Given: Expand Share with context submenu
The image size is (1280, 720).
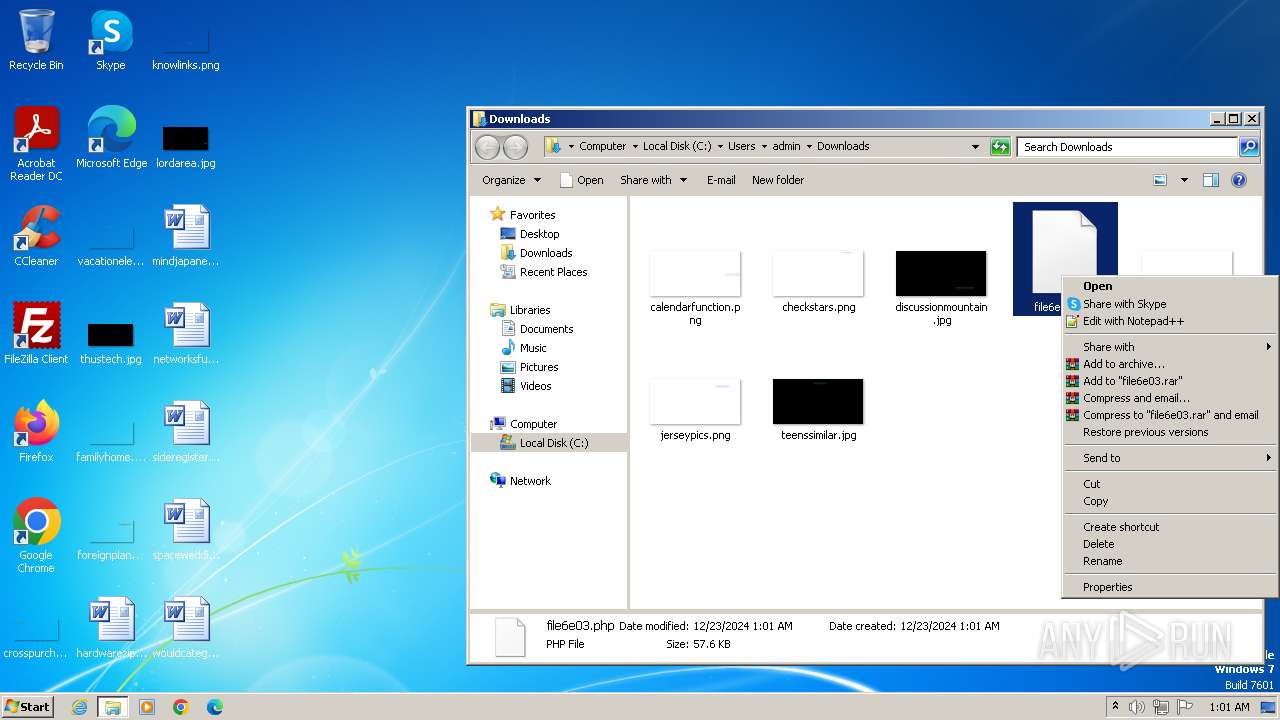Looking at the screenshot, I should [x=1169, y=347].
